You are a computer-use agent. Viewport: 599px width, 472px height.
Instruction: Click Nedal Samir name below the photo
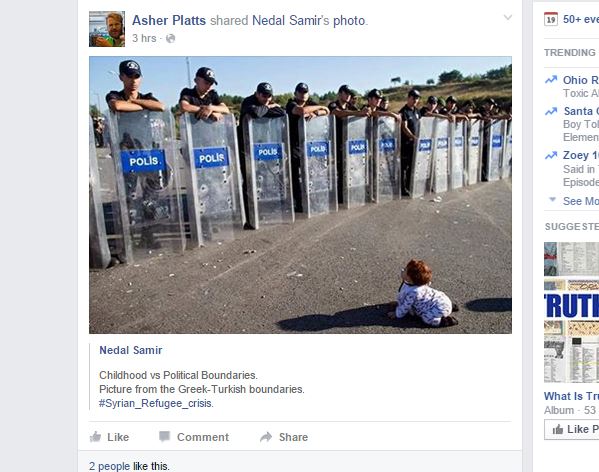pos(131,350)
